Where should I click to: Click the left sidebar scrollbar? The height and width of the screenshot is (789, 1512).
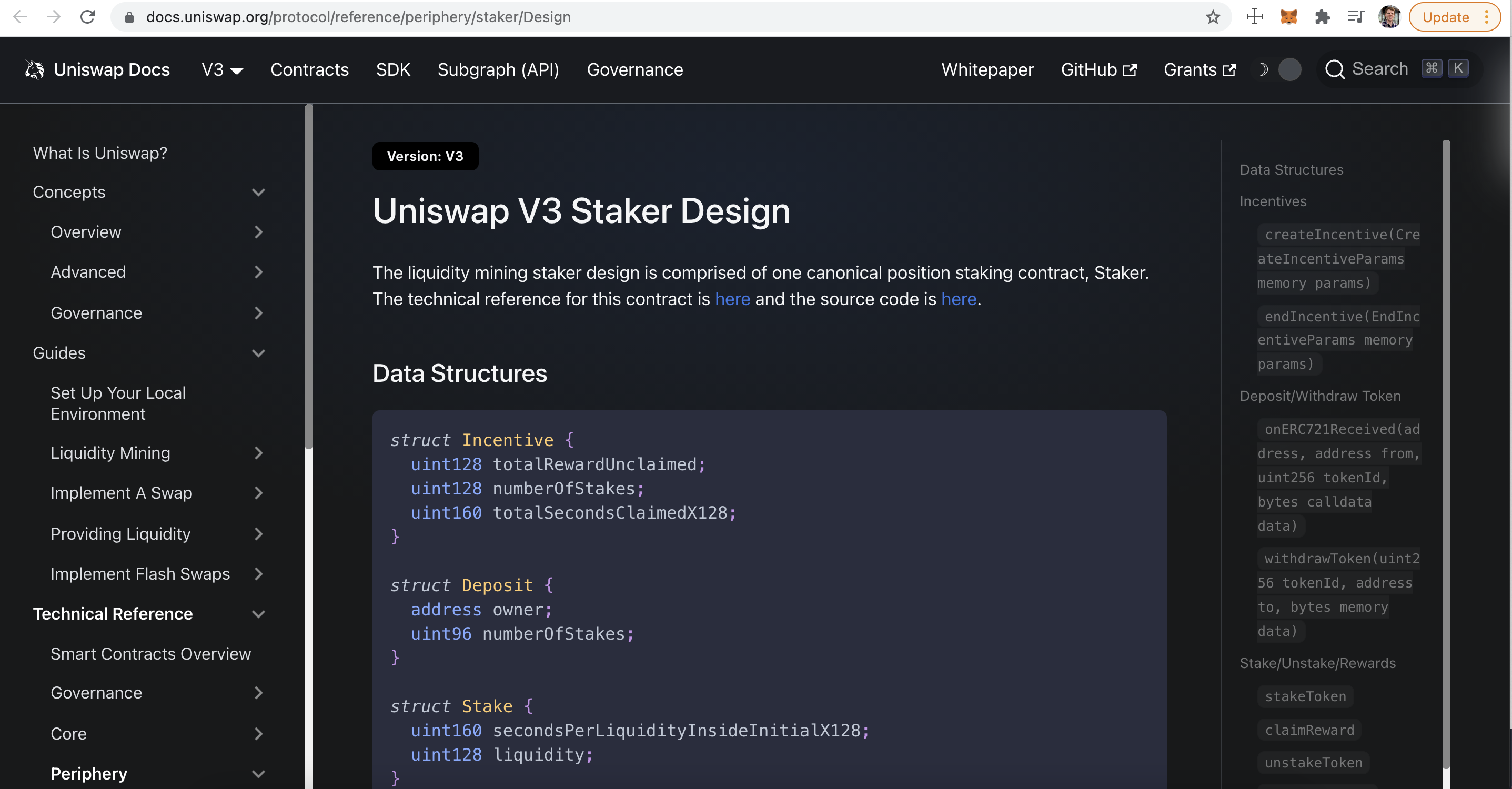pos(309,276)
